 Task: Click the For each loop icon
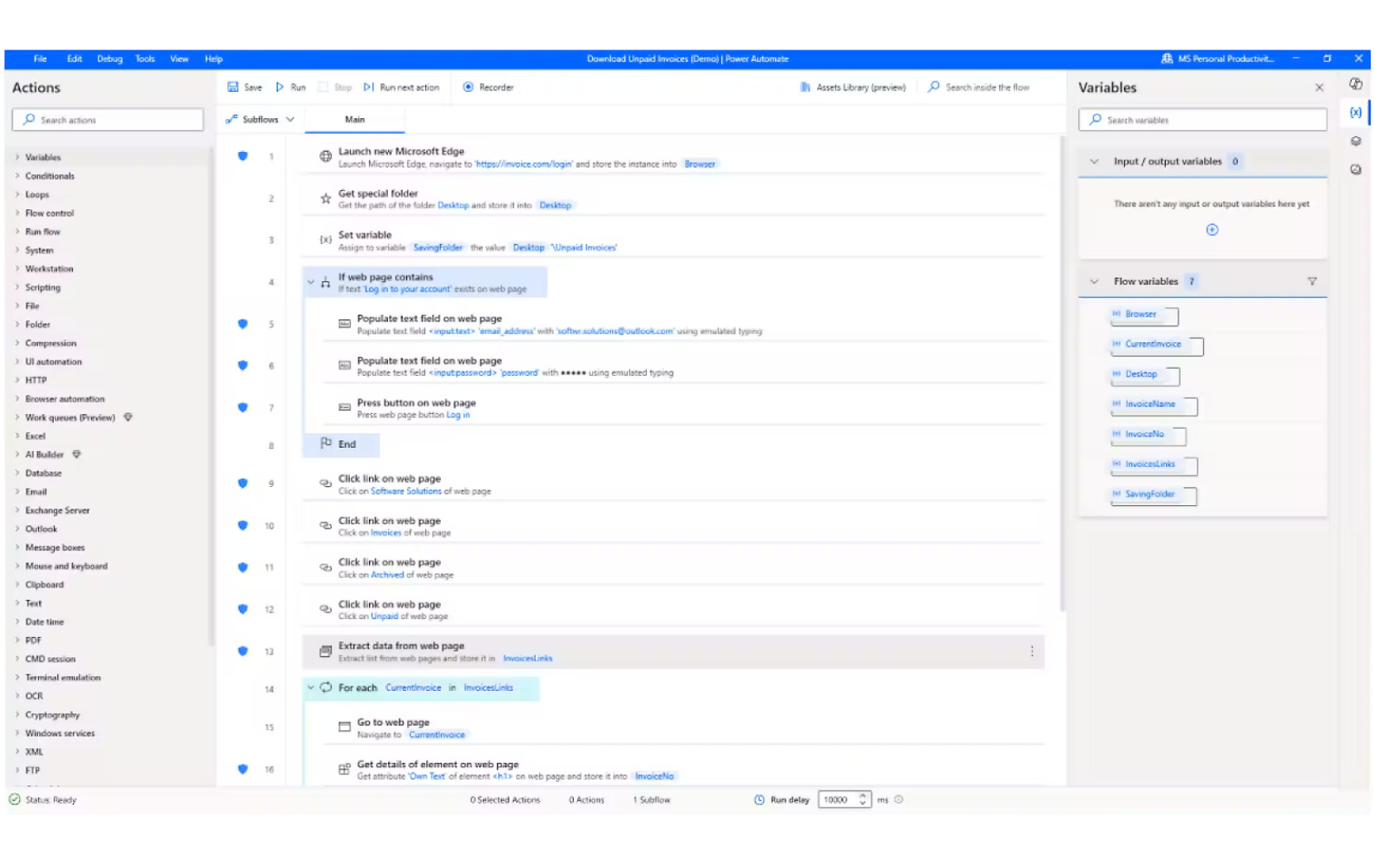coord(326,687)
